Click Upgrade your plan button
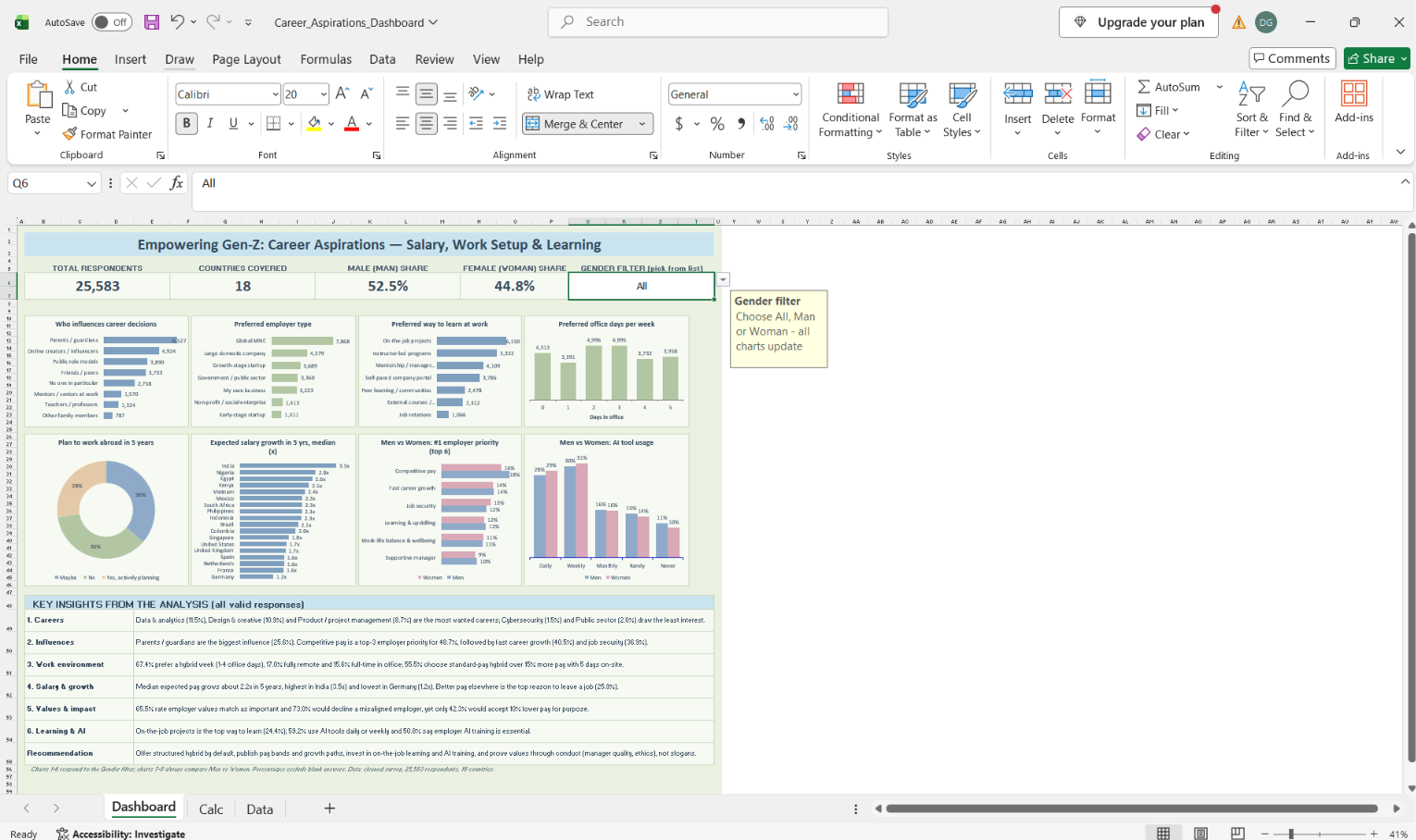Screen dimensions: 1416x840 click(x=1138, y=22)
